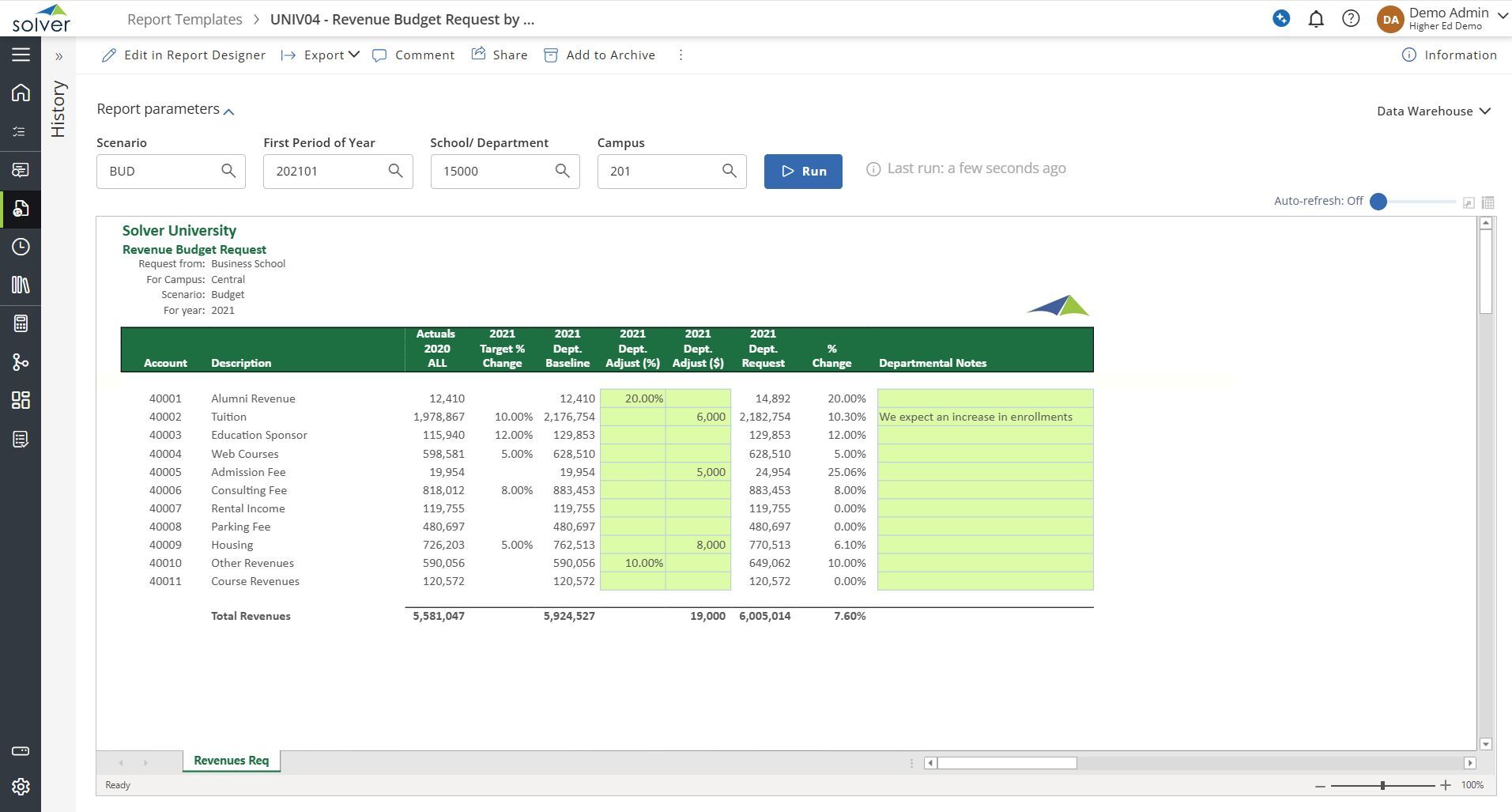1512x812 pixels.
Task: Click search icon in Scenario field
Action: point(228,171)
